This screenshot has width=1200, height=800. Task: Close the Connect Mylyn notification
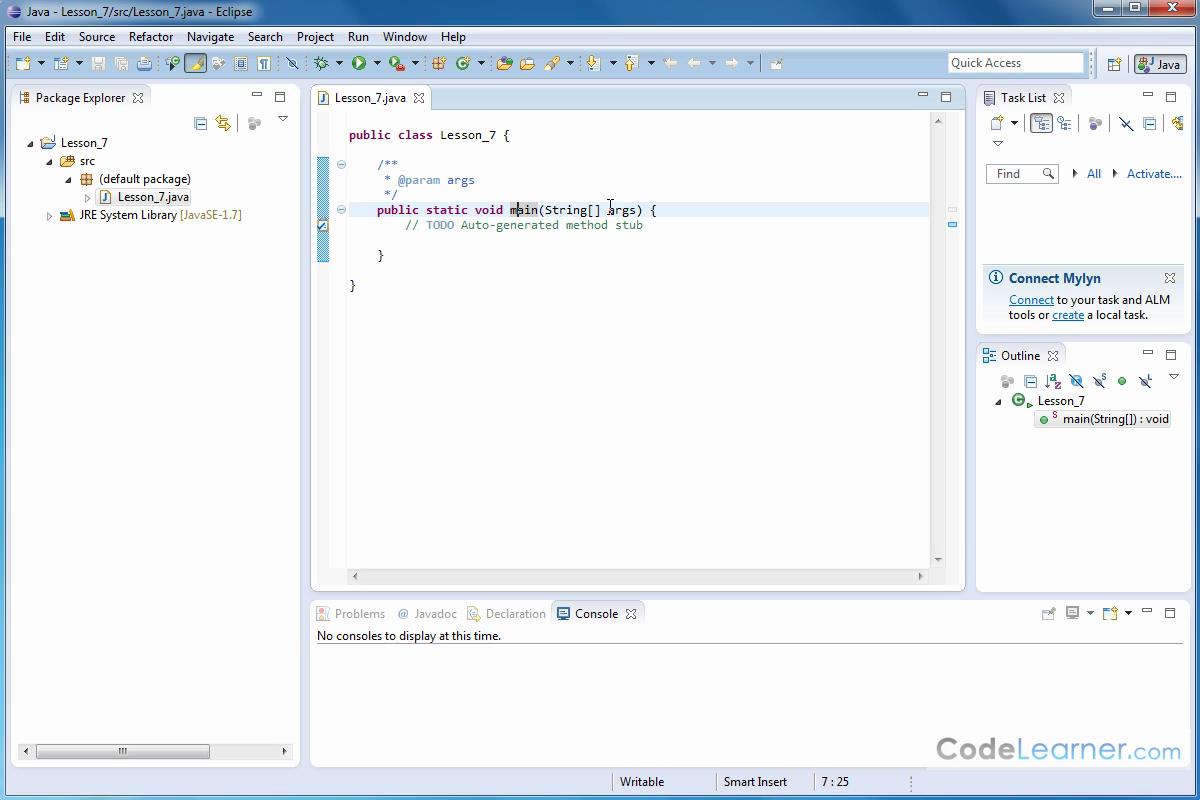[1169, 278]
